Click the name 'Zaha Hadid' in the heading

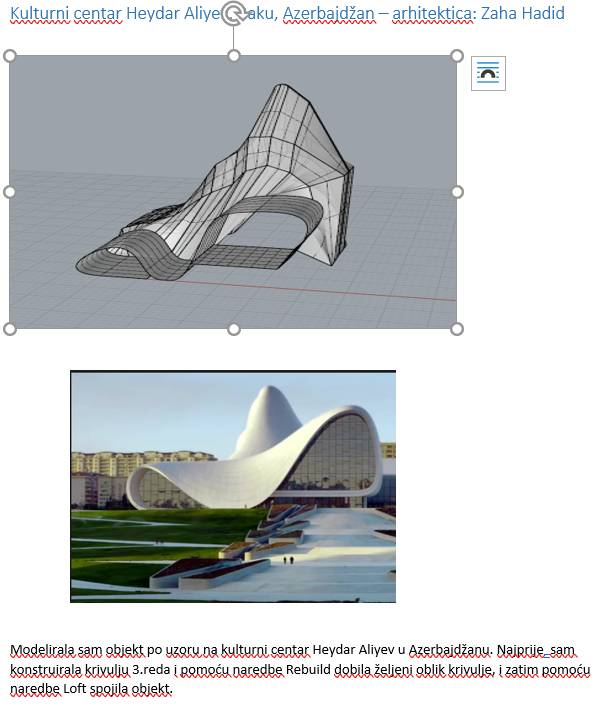(523, 14)
